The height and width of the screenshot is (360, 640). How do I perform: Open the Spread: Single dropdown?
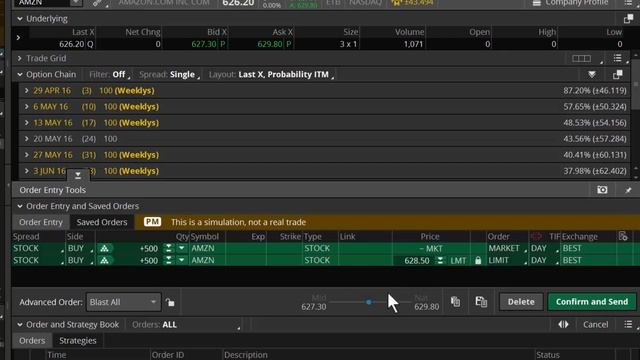[x=169, y=74]
